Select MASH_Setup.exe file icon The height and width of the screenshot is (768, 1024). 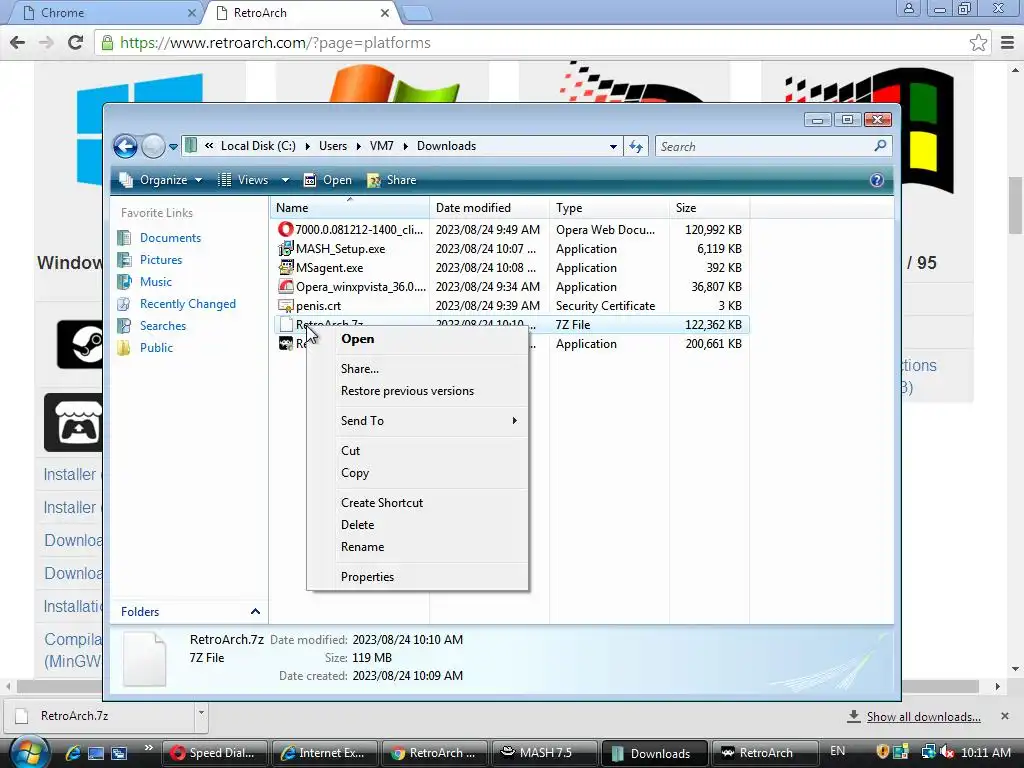(x=285, y=248)
